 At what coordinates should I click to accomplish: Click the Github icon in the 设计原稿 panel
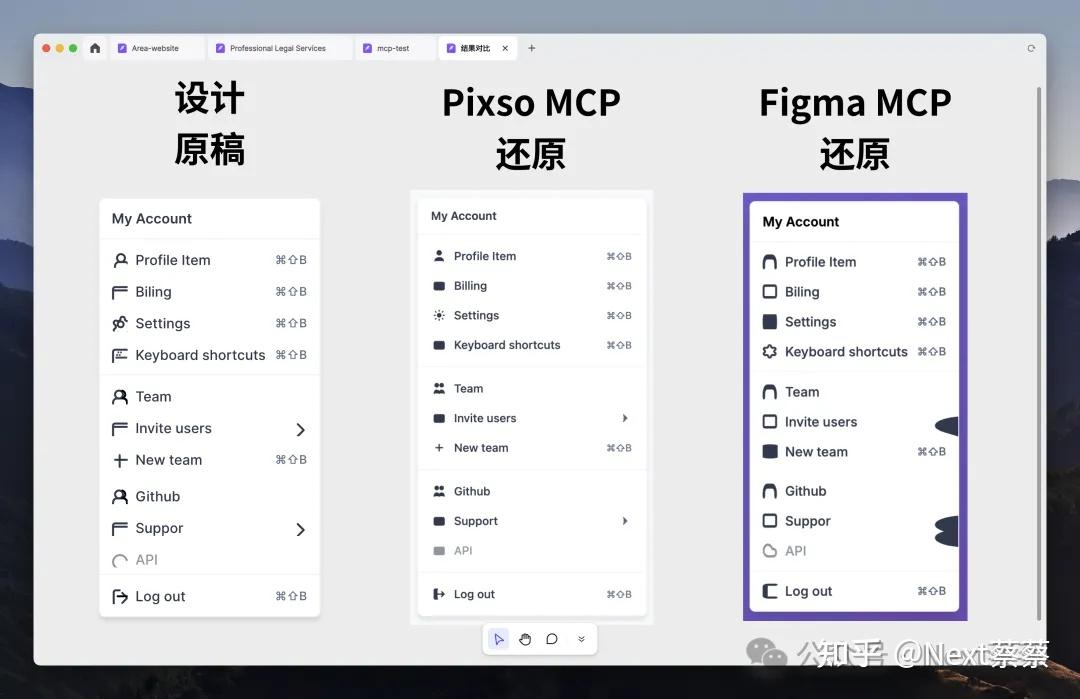click(x=120, y=496)
